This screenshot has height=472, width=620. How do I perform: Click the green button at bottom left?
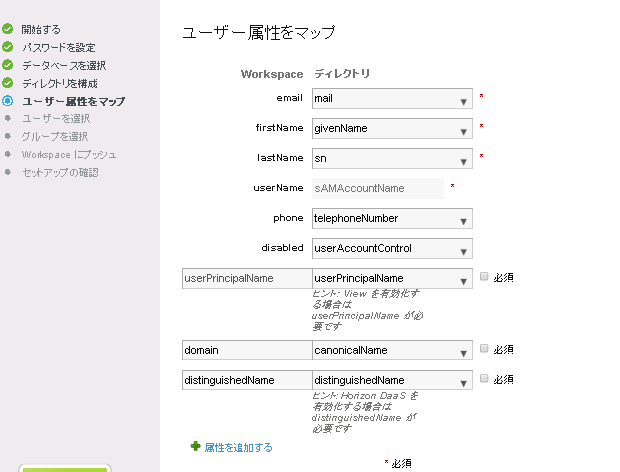pos(65,468)
